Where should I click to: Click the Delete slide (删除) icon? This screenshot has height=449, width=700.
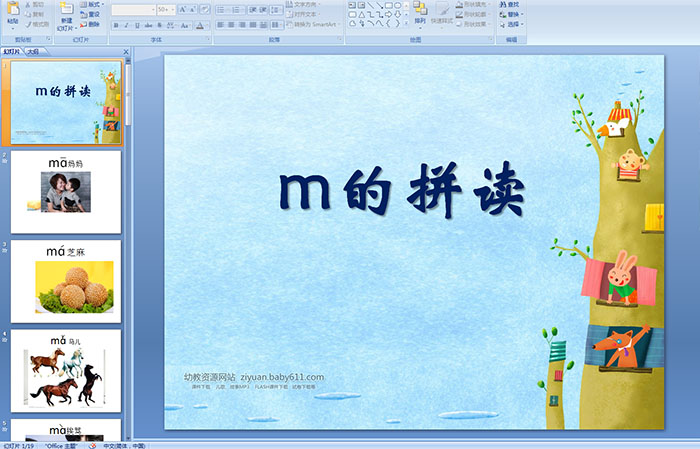(x=93, y=25)
